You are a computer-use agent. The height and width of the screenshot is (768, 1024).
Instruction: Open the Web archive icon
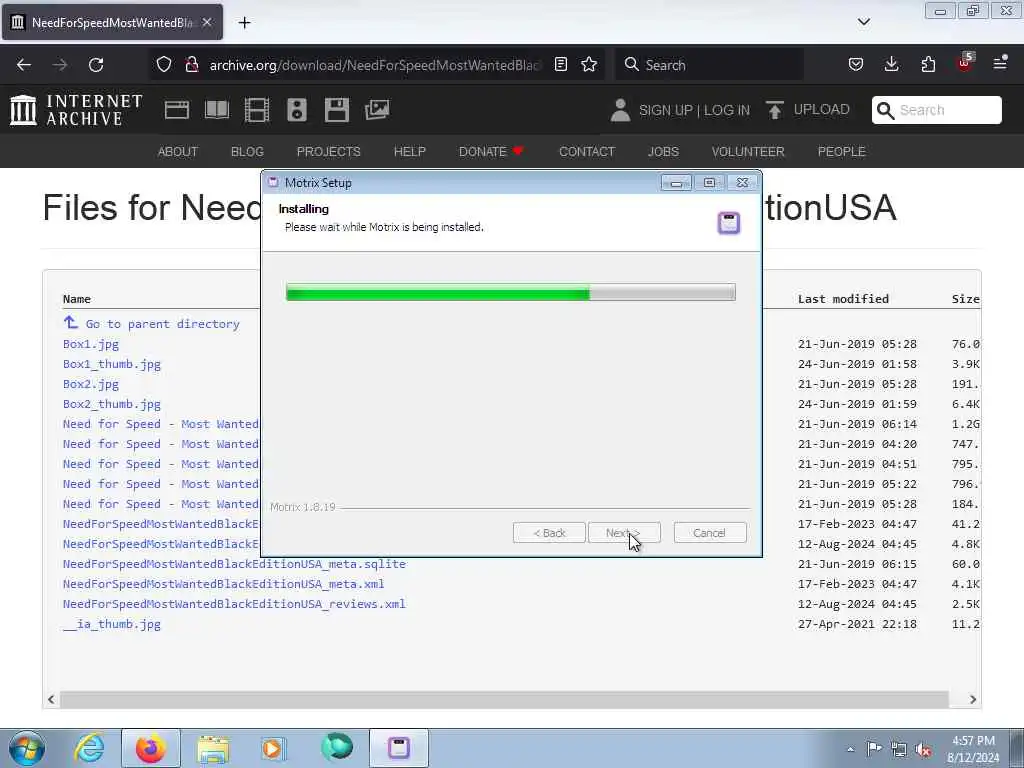pos(176,110)
